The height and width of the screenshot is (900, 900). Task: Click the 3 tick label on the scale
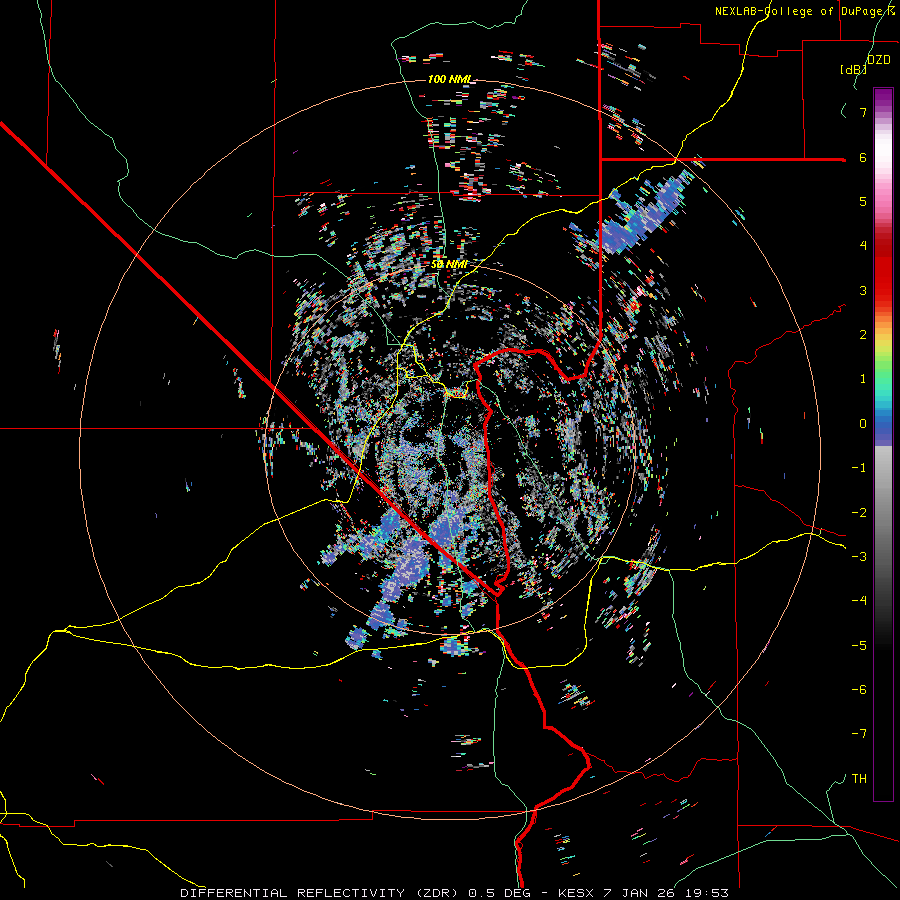[863, 290]
